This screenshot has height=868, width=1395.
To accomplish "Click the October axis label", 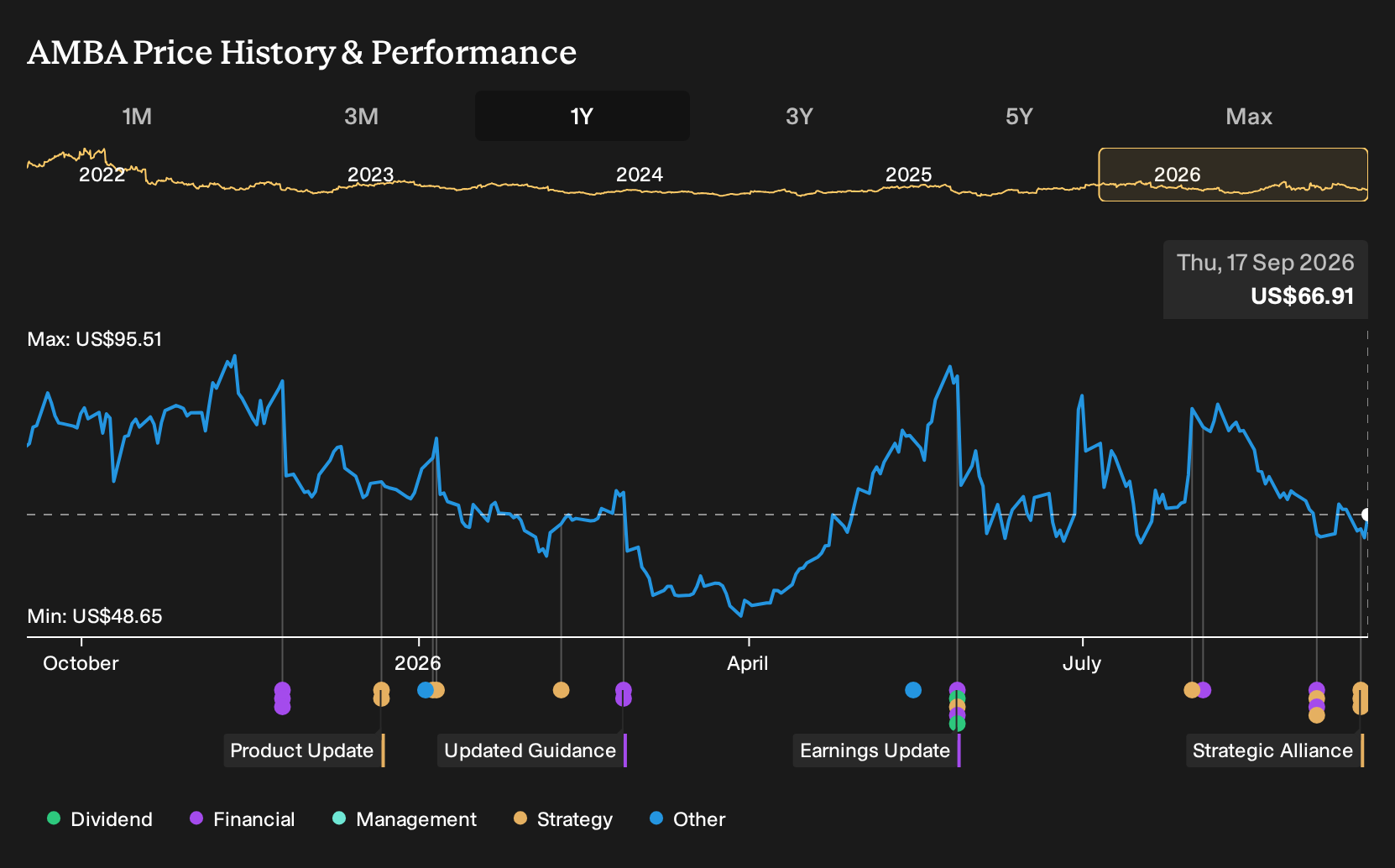I will [81, 663].
